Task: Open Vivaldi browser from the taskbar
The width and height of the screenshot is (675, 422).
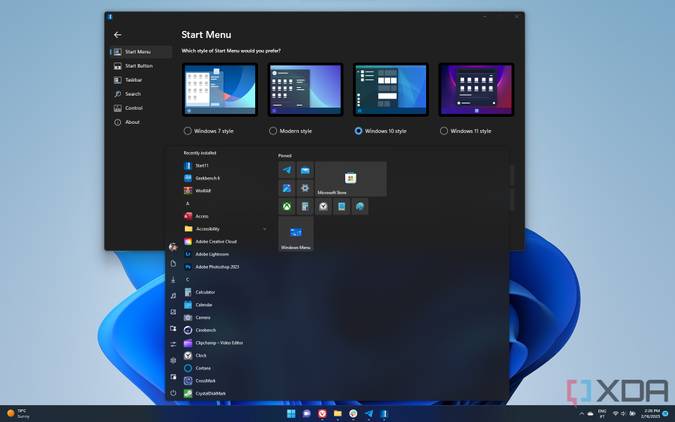Action: pyautogui.click(x=322, y=414)
